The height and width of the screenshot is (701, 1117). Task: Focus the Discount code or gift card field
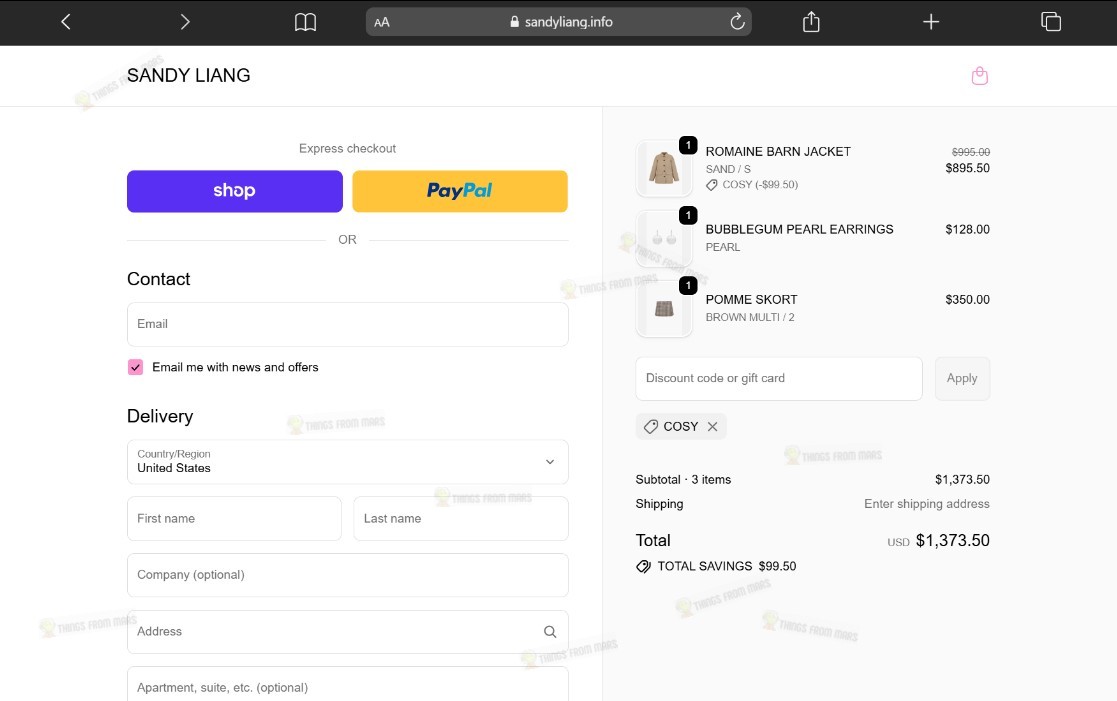(779, 378)
